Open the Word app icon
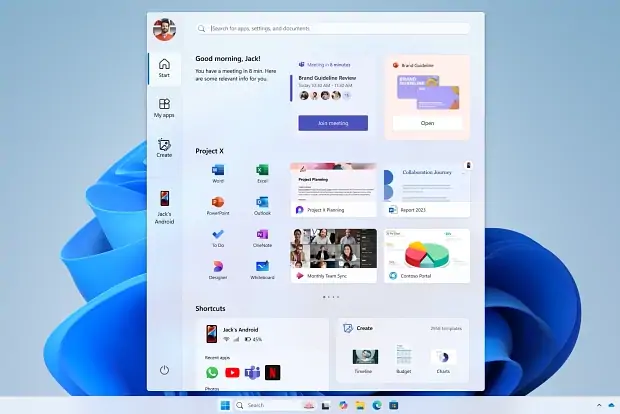Image resolution: width=620 pixels, height=414 pixels. pyautogui.click(x=217, y=171)
